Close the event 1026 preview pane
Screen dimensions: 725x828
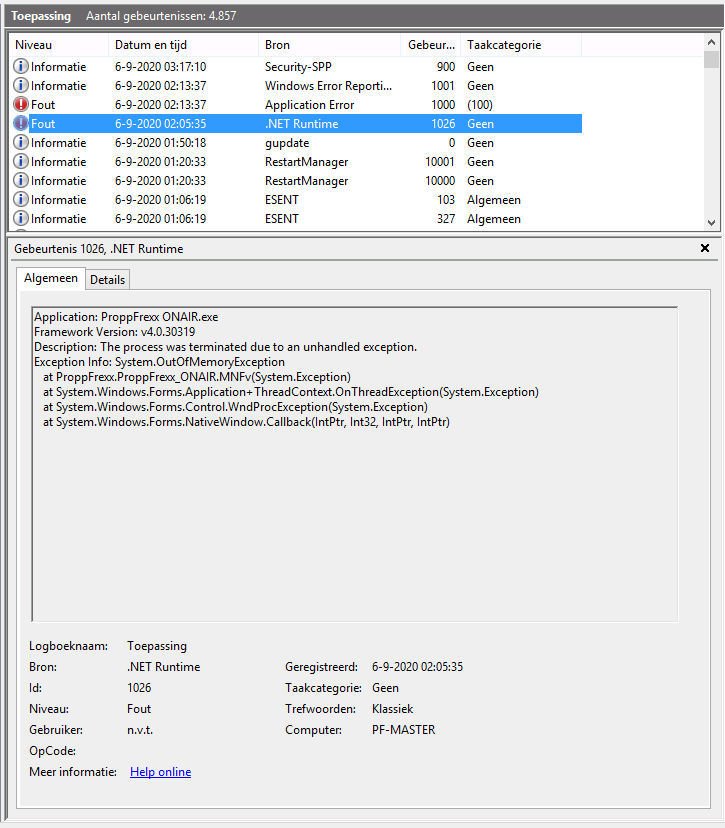coord(705,248)
